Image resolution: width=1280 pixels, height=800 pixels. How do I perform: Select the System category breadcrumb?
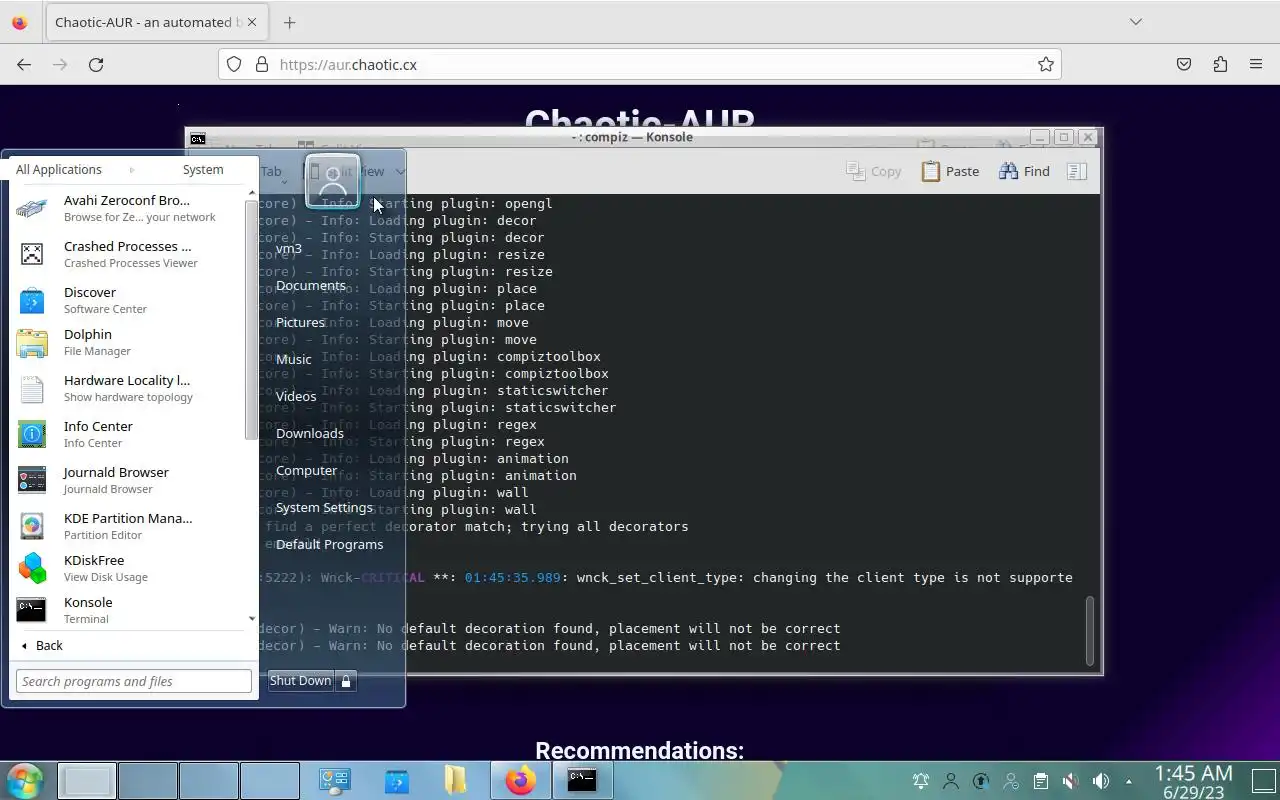(x=203, y=169)
